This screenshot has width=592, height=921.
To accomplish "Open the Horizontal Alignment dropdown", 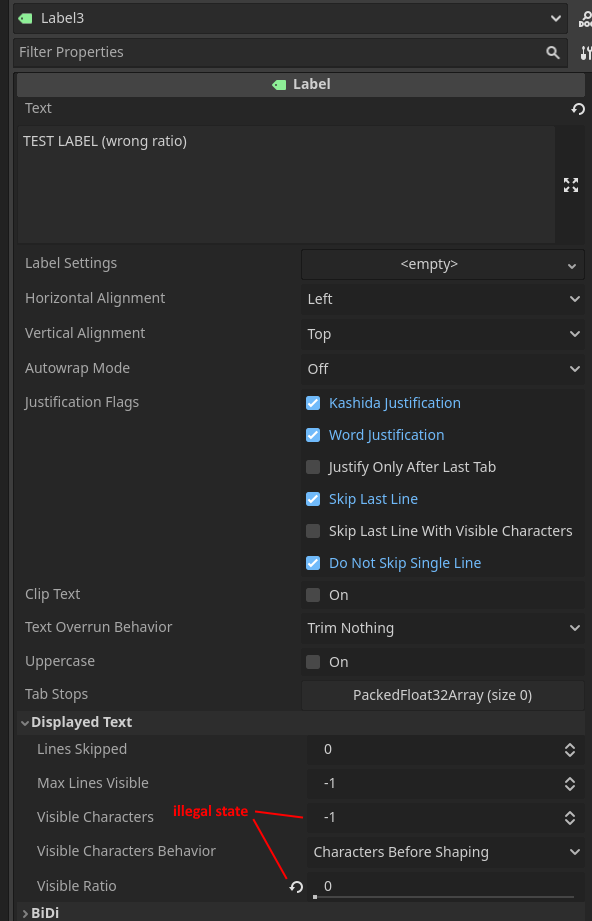I will (443, 298).
